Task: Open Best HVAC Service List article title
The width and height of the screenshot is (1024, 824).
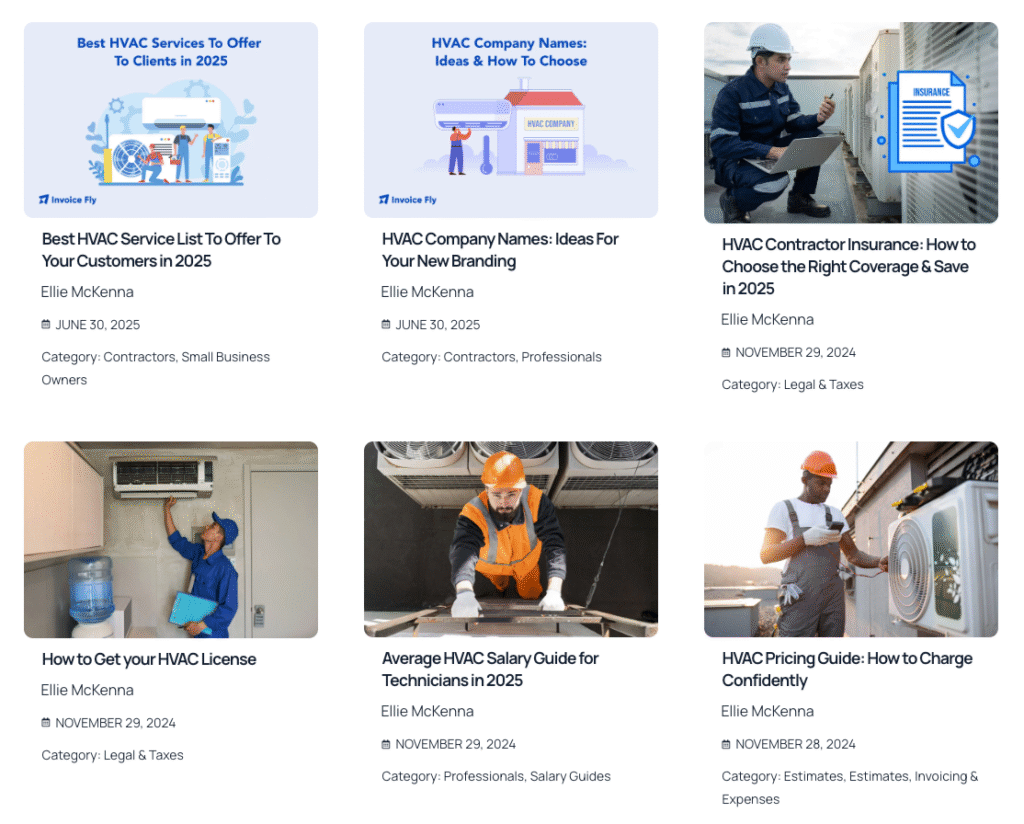Action: 161,250
